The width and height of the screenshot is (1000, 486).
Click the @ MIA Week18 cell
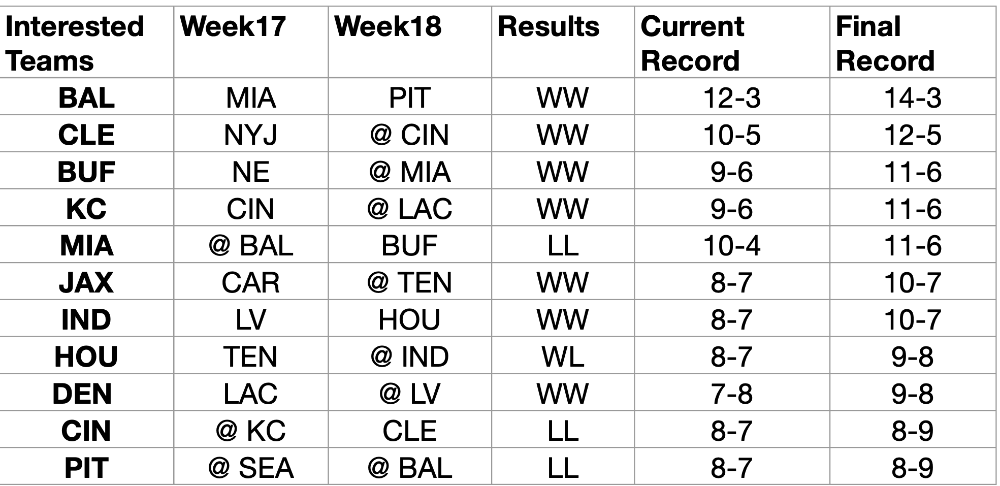point(409,171)
